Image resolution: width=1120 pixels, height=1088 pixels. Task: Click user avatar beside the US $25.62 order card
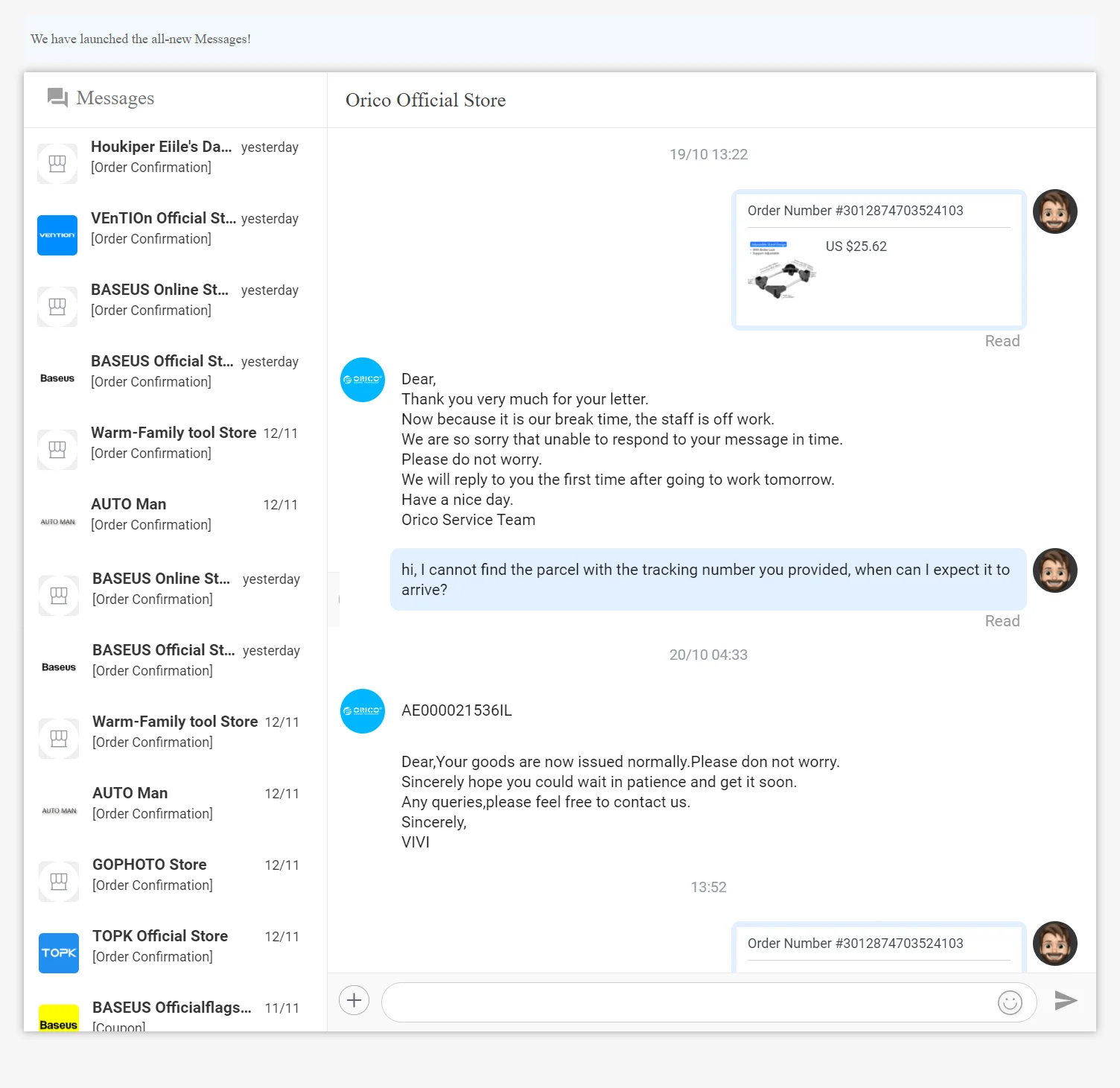1055,211
